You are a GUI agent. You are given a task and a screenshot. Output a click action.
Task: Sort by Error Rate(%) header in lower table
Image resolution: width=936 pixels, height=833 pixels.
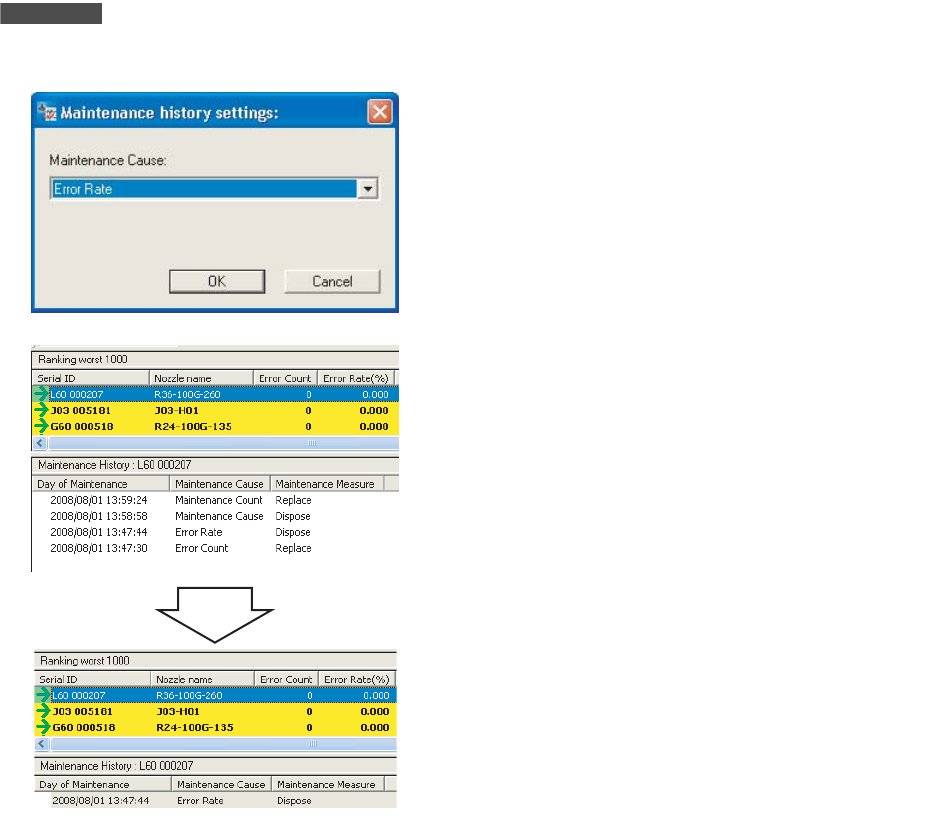point(356,679)
